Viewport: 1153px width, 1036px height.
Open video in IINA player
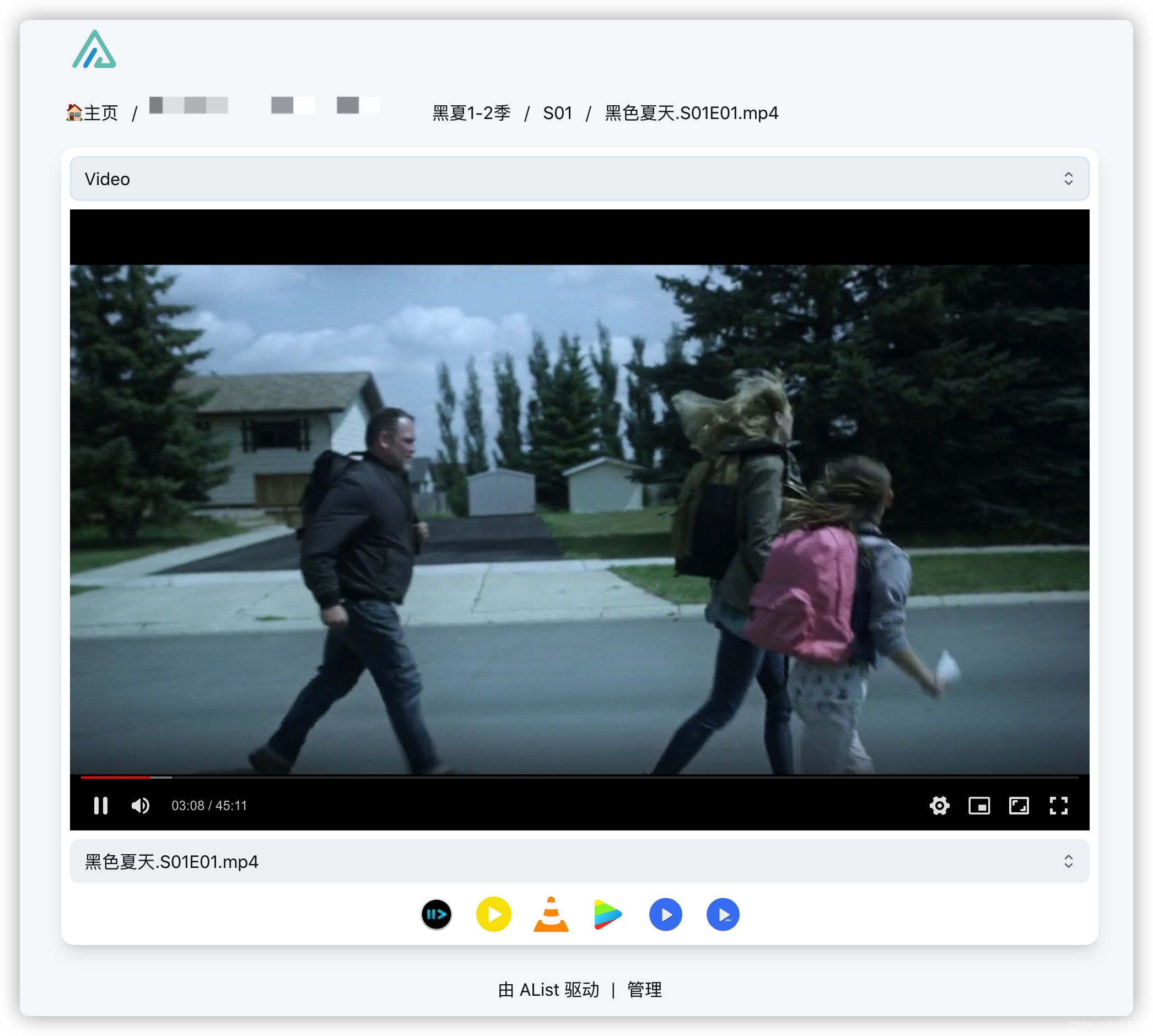coord(436,914)
